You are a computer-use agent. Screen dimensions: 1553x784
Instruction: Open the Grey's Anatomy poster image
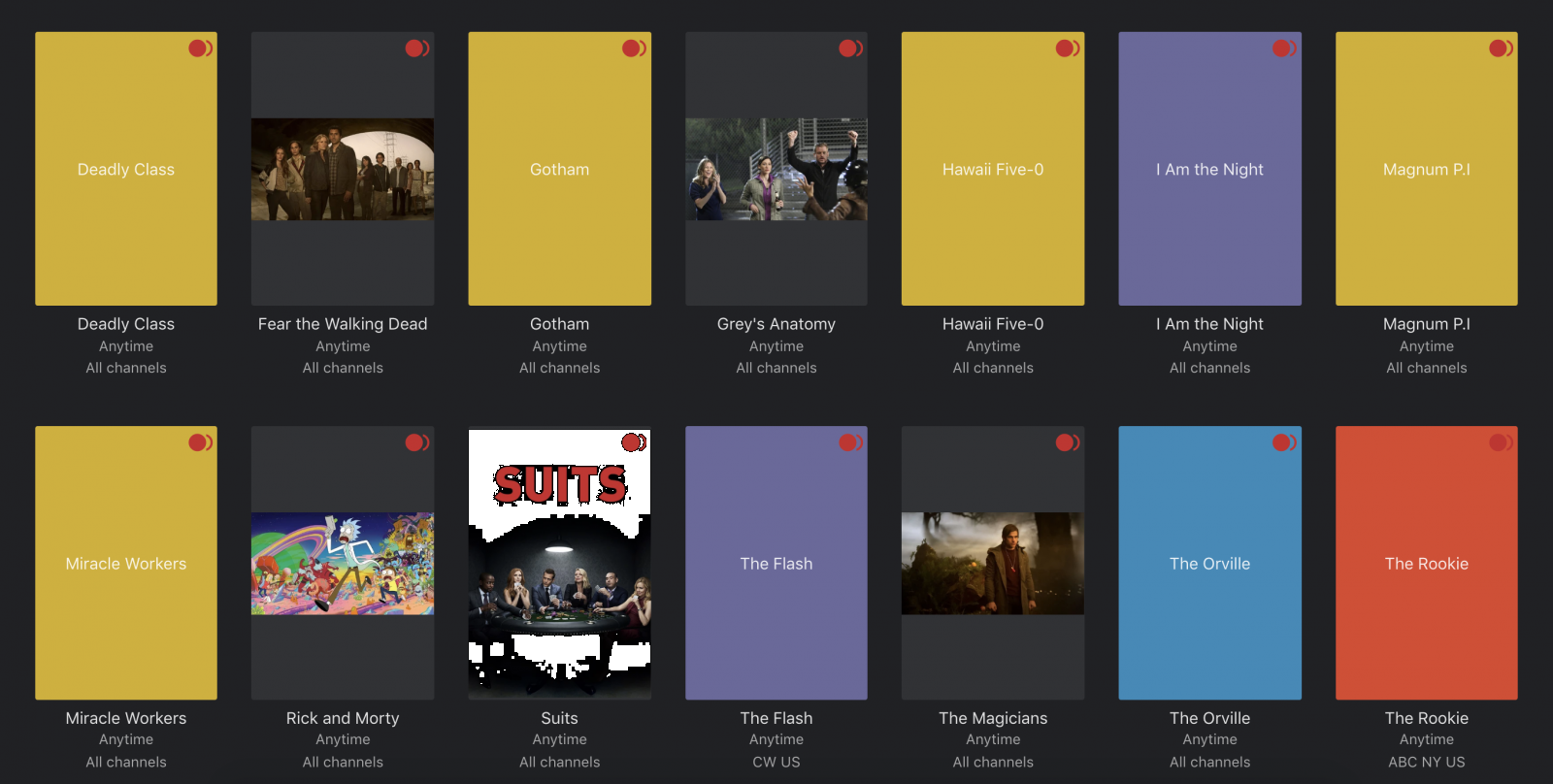776,169
